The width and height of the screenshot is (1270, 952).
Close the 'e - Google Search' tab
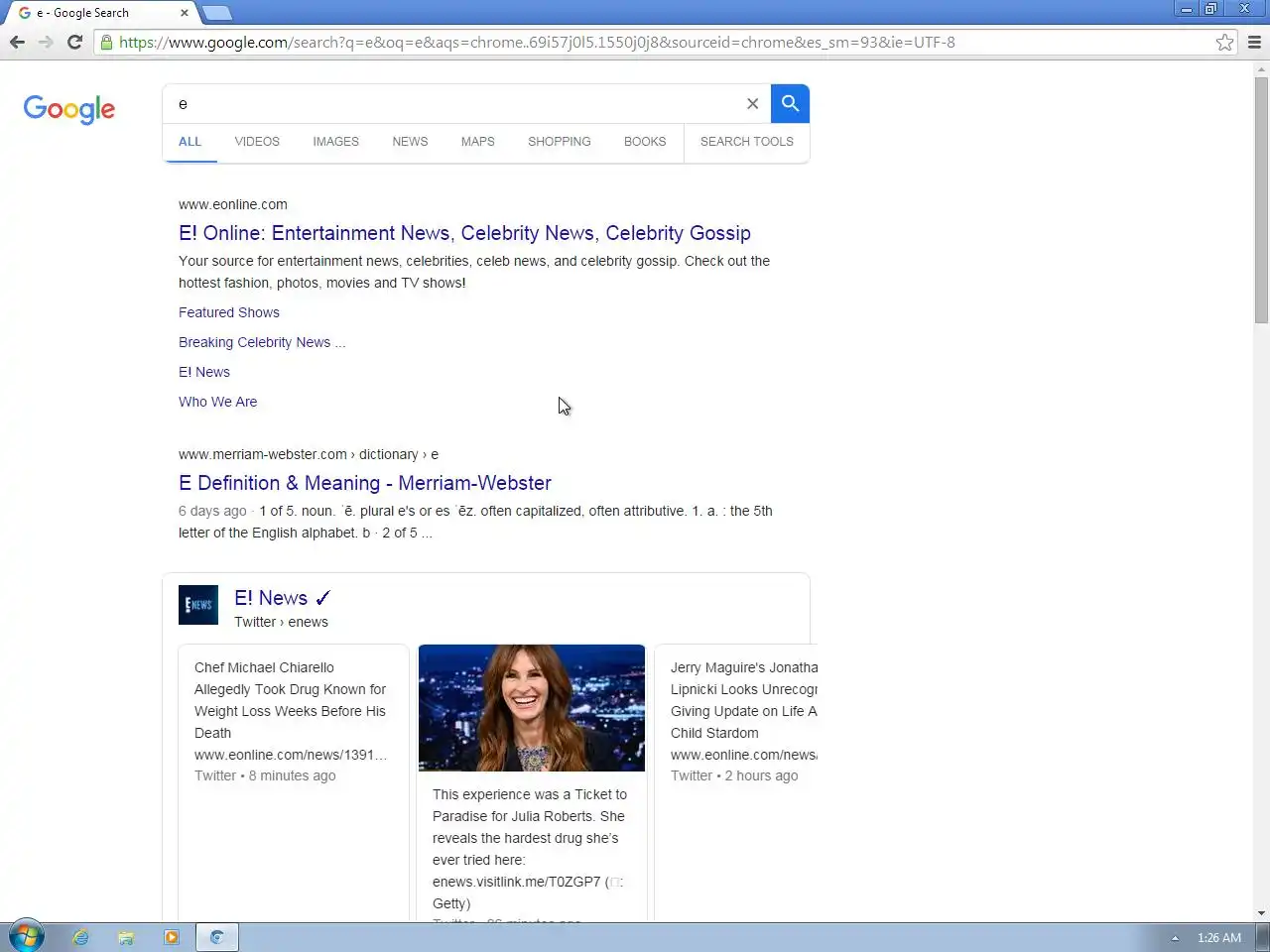pyautogui.click(x=185, y=13)
